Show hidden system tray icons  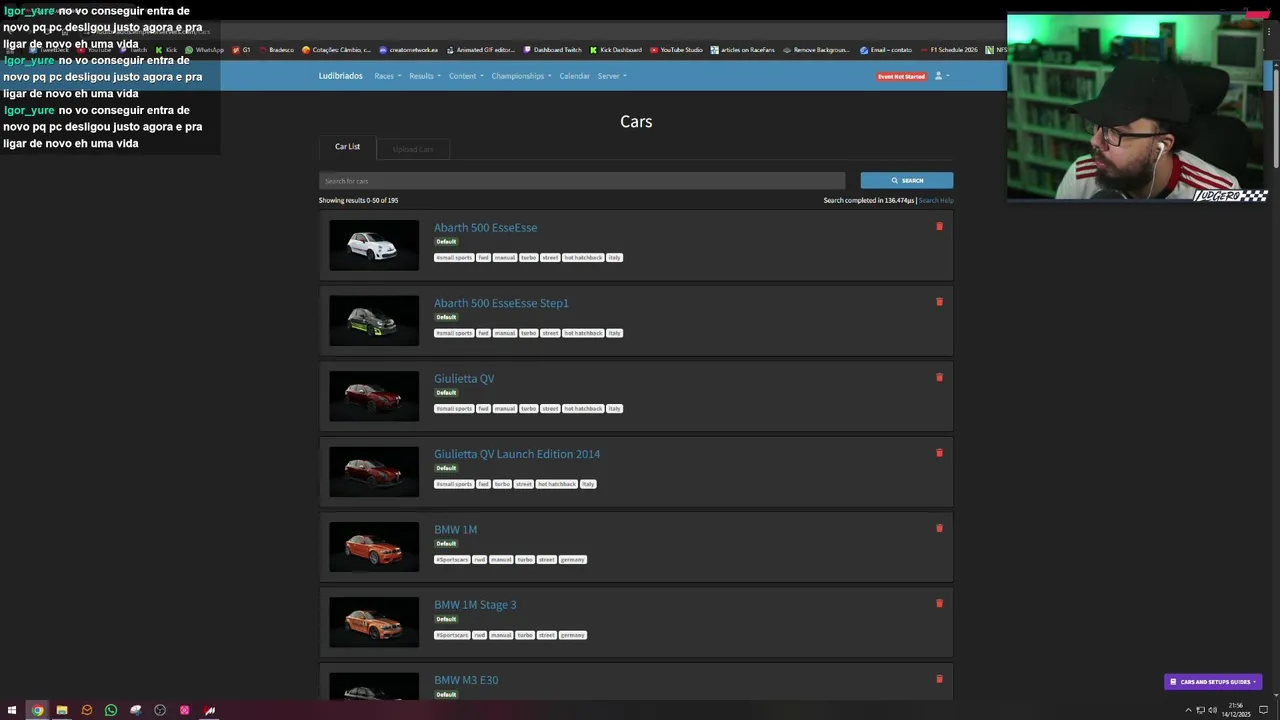click(1188, 710)
